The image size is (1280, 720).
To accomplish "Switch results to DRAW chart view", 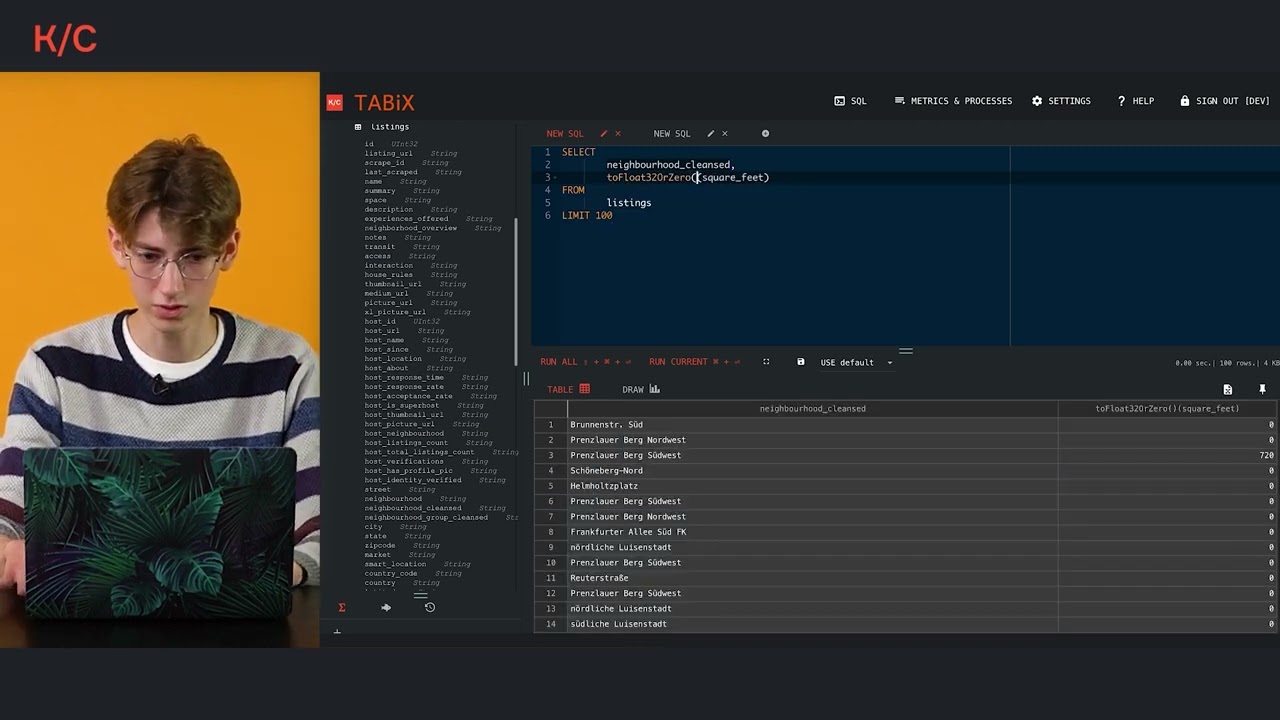I will pos(640,389).
